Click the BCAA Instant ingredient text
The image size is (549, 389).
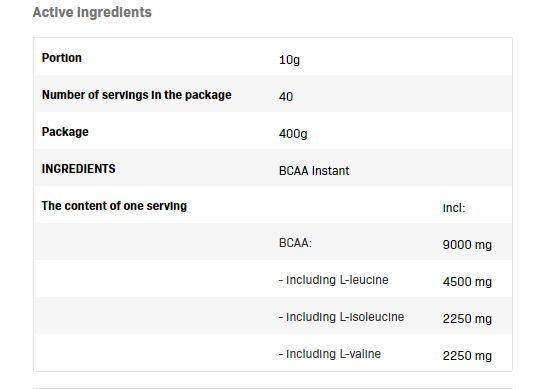[314, 171]
